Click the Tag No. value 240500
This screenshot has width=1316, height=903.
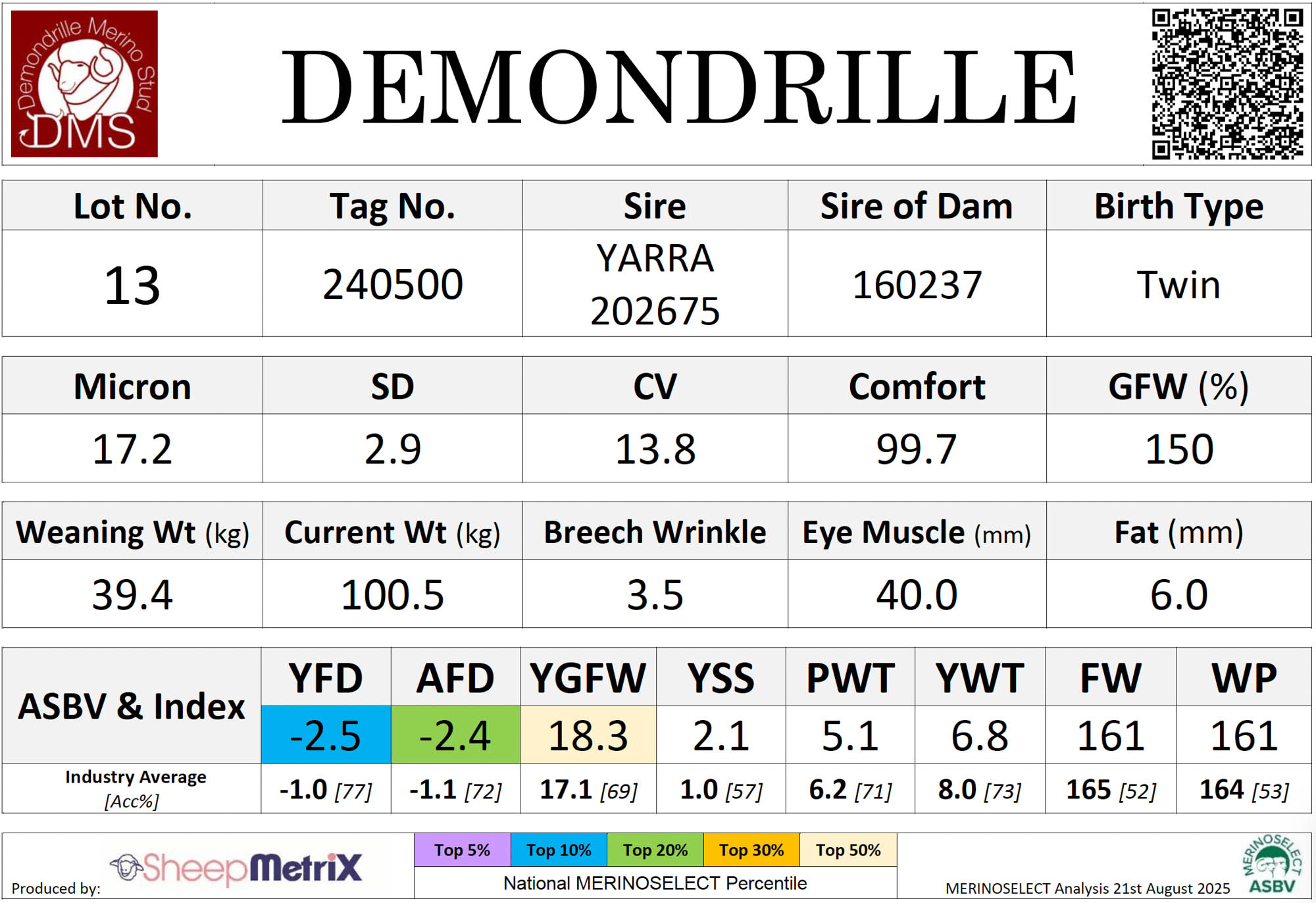coord(393,284)
